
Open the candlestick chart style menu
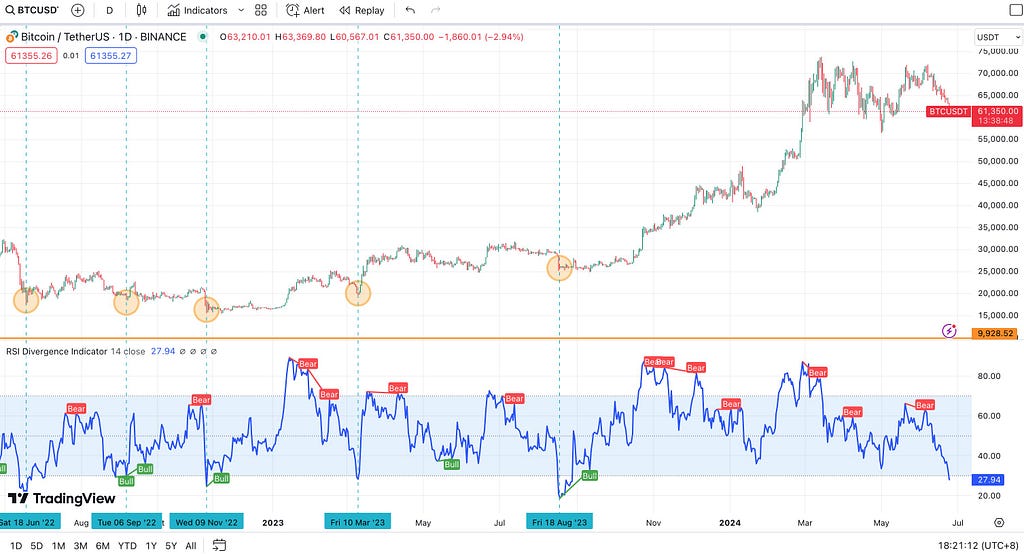point(142,10)
